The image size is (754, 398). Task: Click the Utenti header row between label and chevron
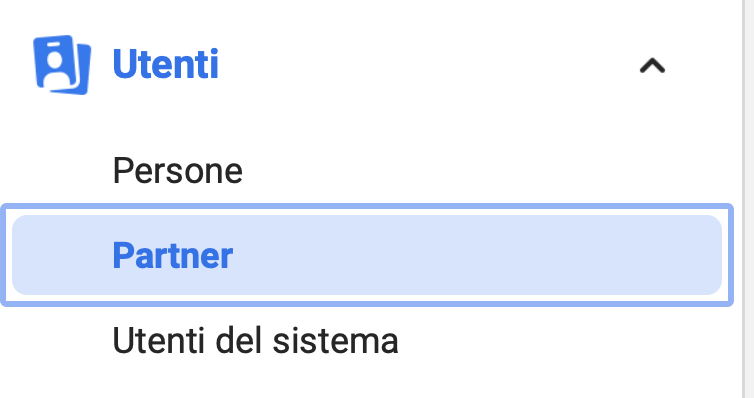tap(428, 65)
